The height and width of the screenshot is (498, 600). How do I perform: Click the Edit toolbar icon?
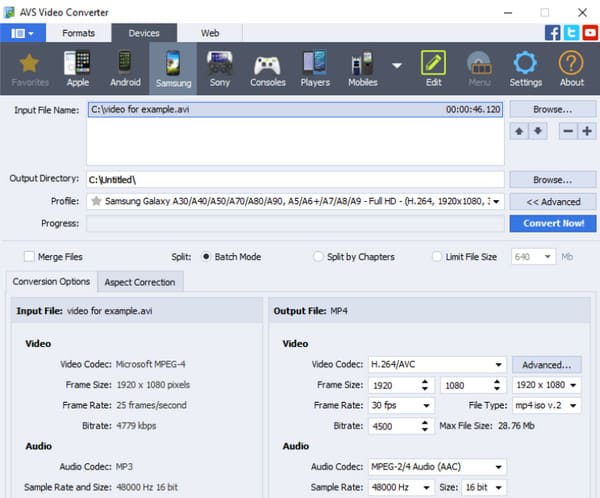pos(433,68)
